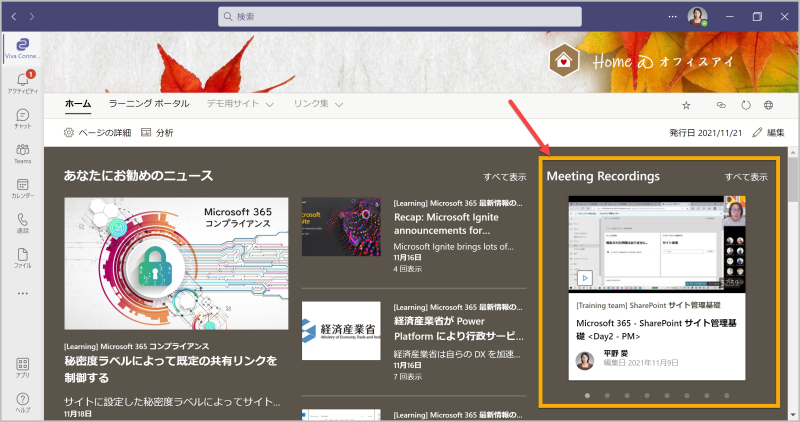Screen dimensions: 800x422
Task: Click the 4 回表示 view count
Action: point(408,269)
